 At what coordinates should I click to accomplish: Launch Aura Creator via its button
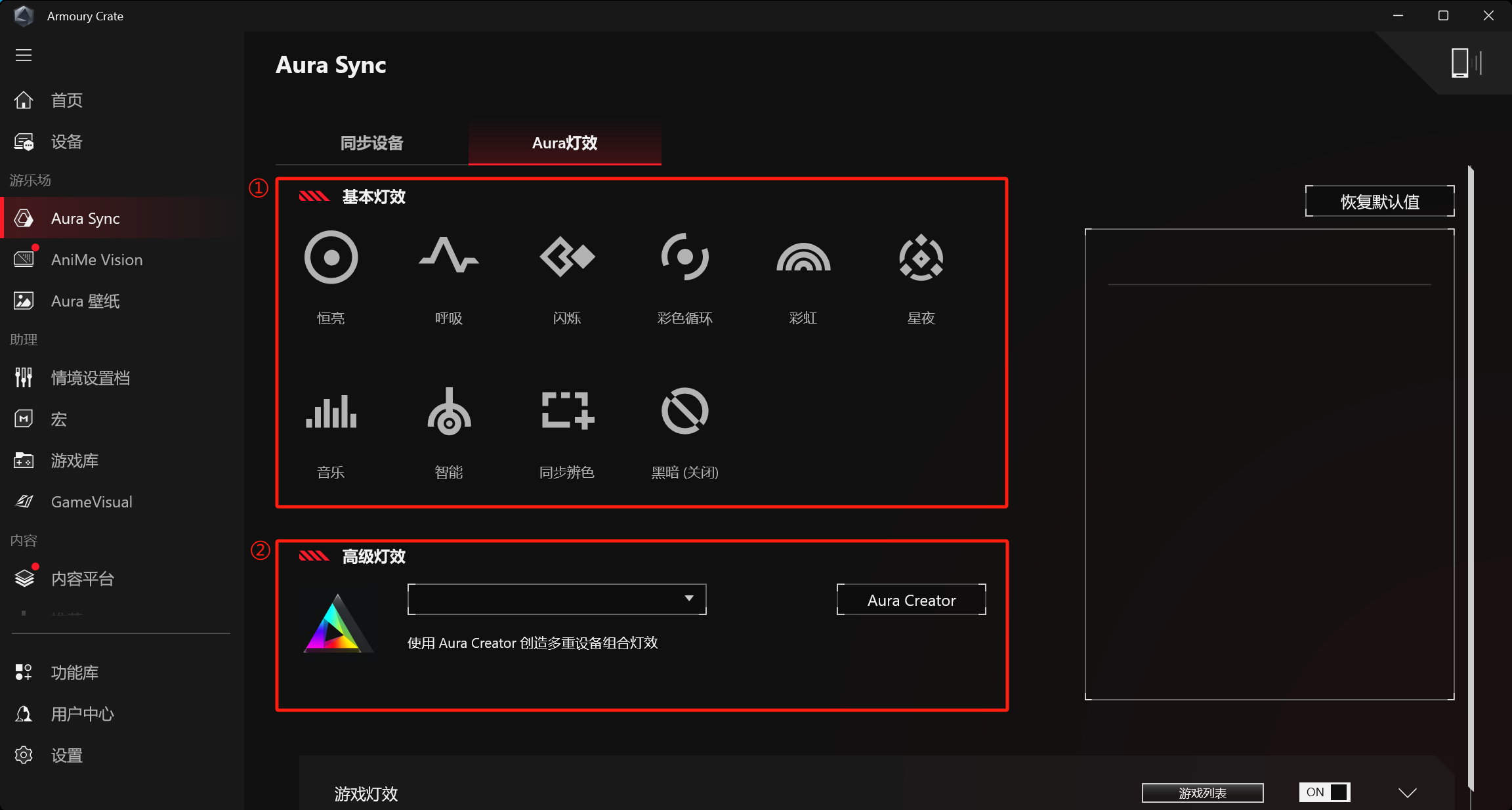click(x=912, y=600)
